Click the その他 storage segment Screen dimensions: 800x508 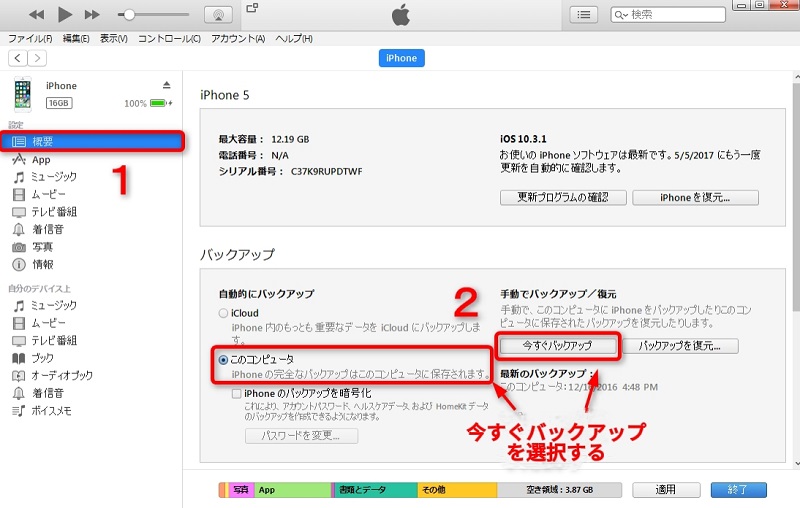coord(457,490)
